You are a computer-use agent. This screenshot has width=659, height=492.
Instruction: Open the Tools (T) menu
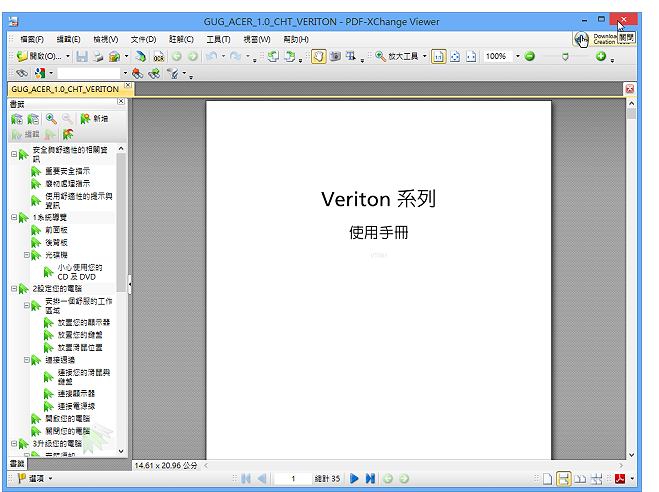218,39
